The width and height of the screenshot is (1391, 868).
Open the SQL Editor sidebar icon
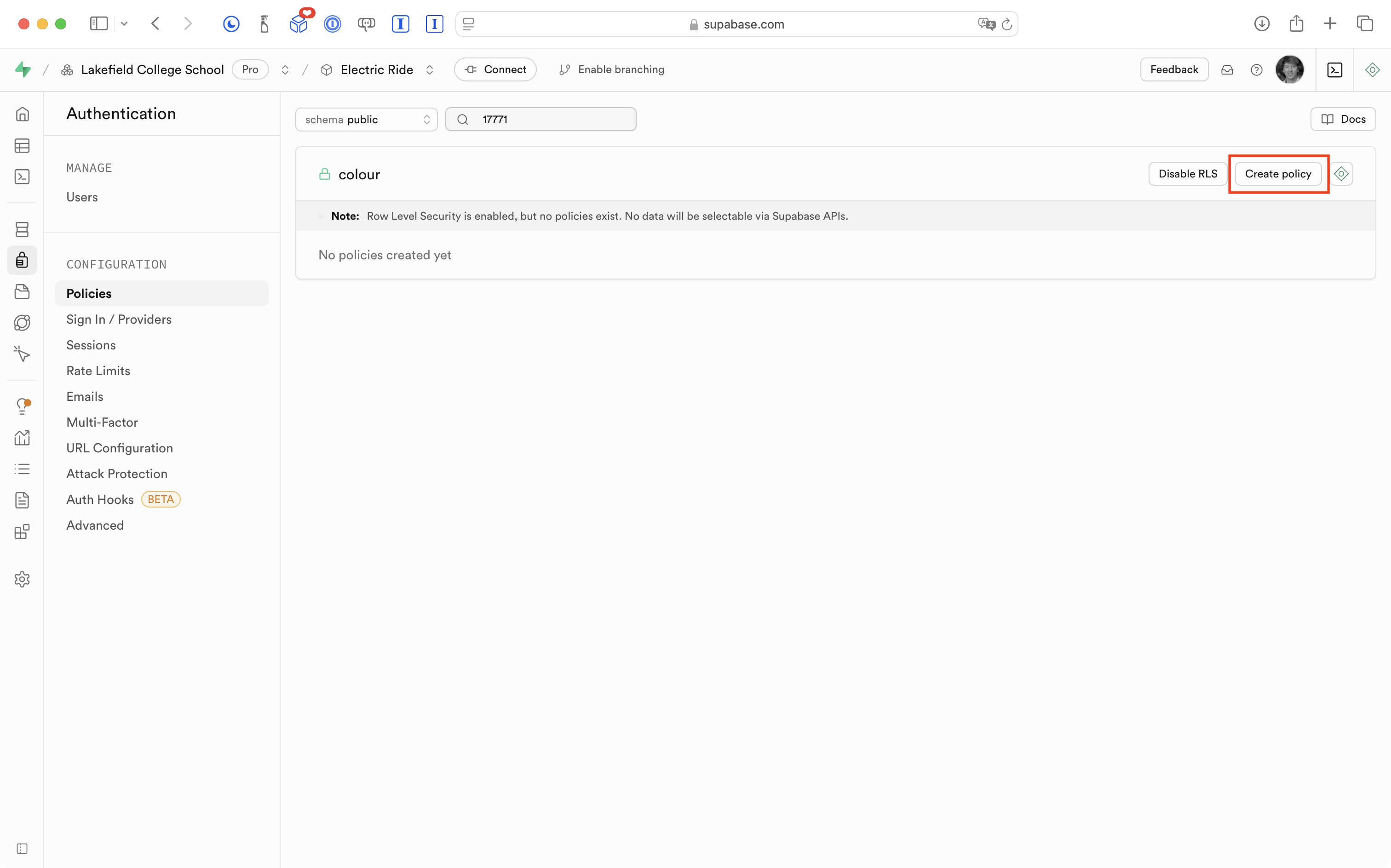coord(22,177)
